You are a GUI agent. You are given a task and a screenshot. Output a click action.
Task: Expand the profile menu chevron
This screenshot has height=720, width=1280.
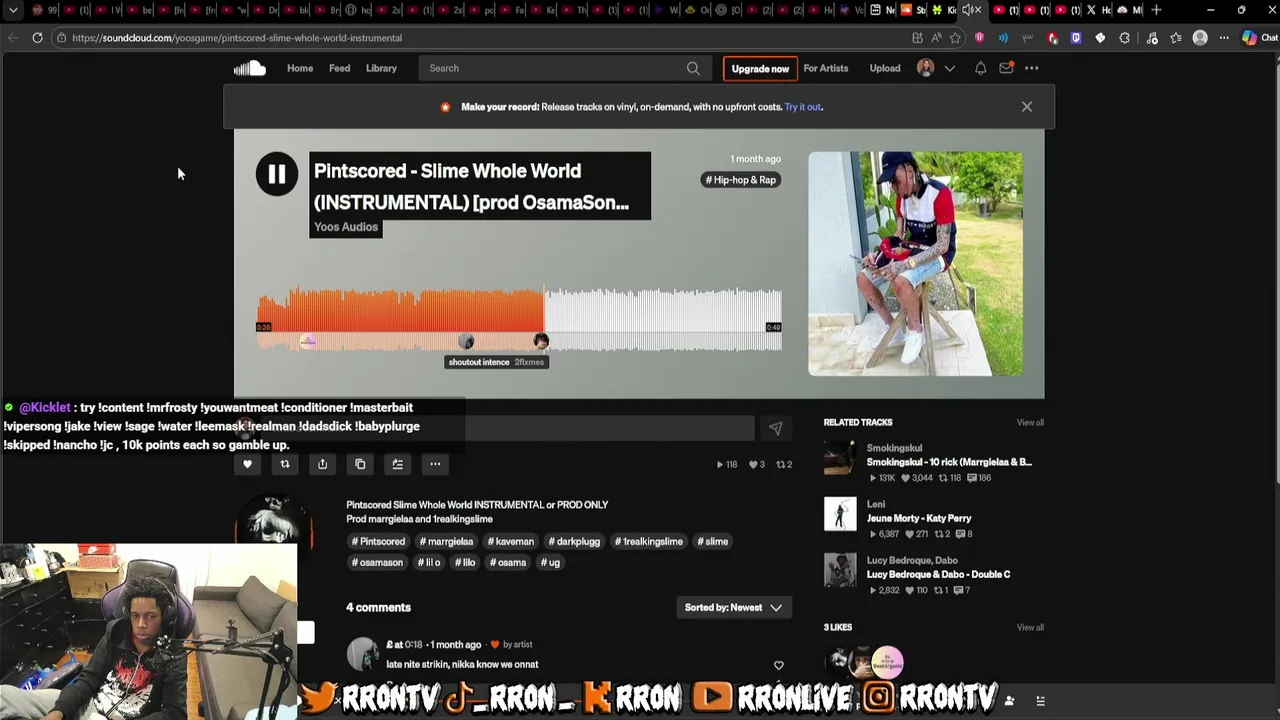949,68
